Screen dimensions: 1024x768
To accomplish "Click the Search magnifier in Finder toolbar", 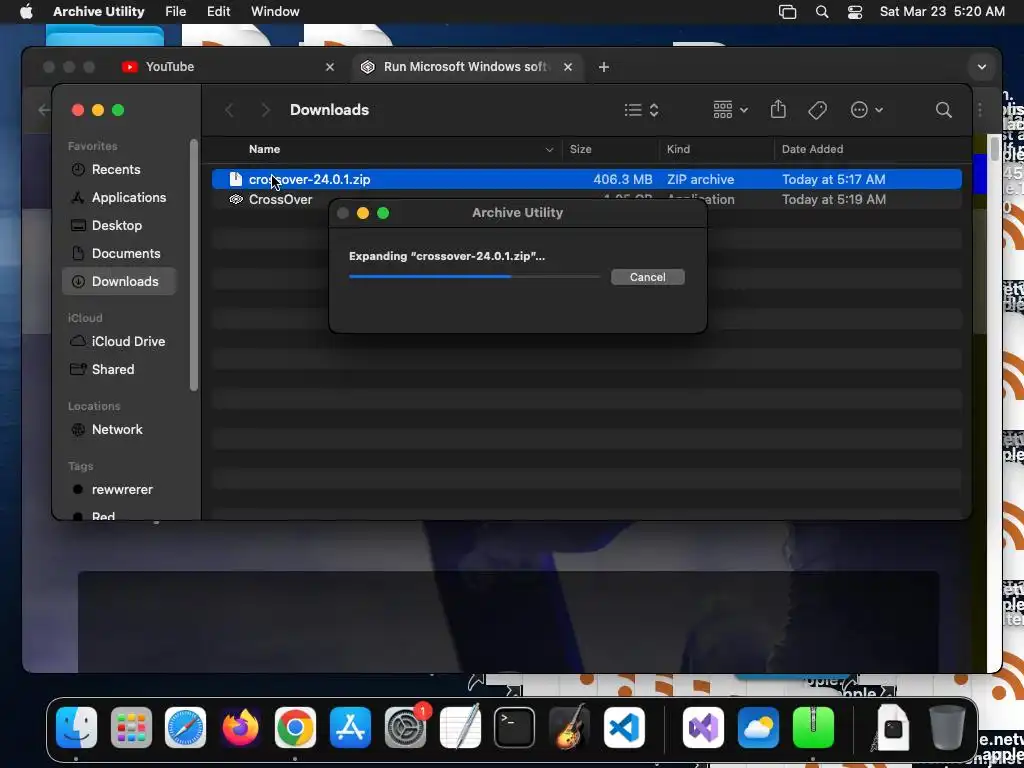I will pos(943,110).
